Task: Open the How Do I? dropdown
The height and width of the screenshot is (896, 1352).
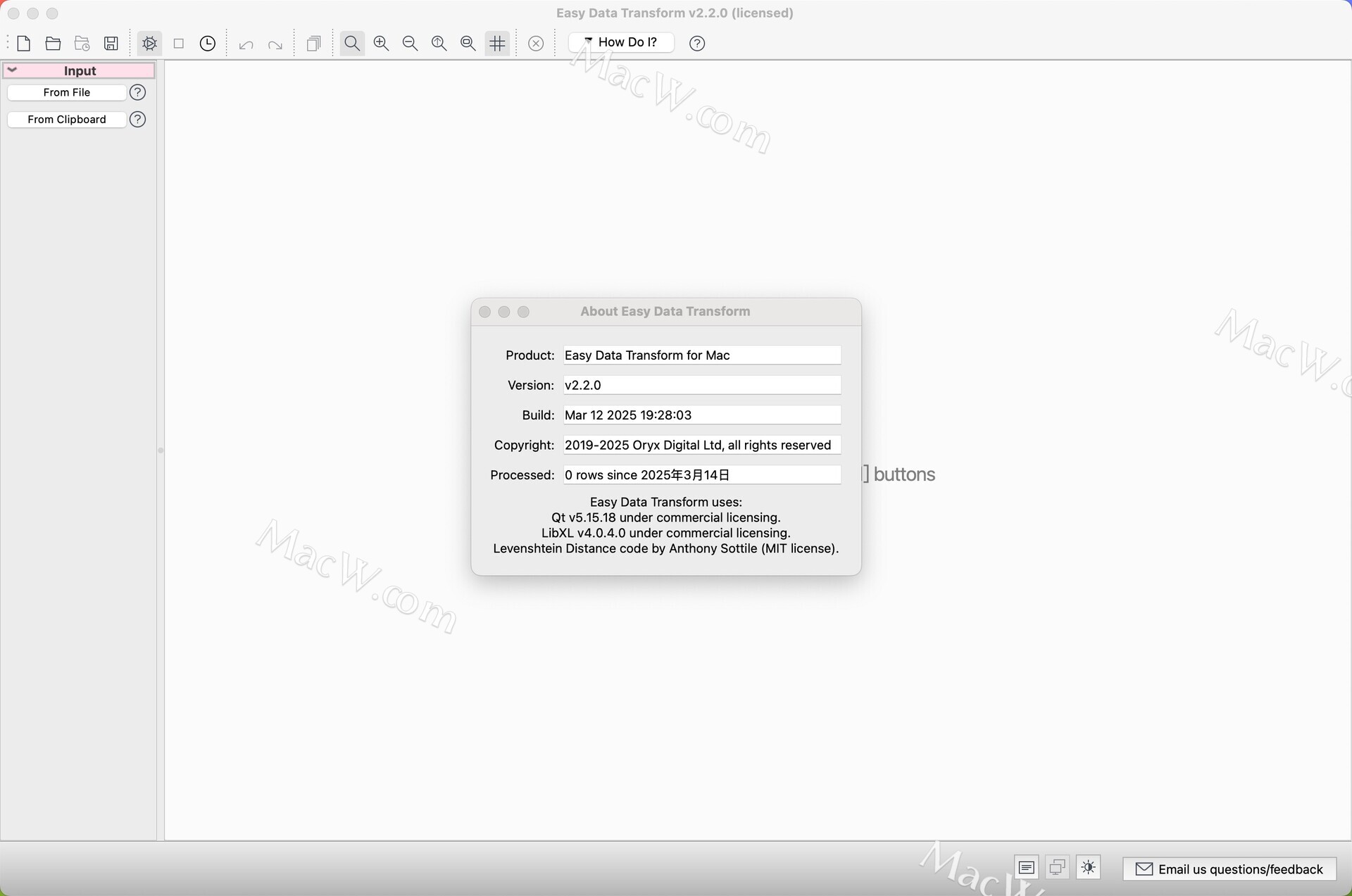Action: (621, 42)
